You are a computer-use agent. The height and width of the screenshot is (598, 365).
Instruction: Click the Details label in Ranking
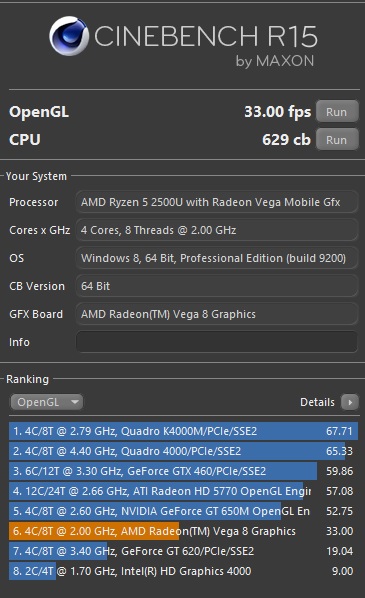coord(317,402)
